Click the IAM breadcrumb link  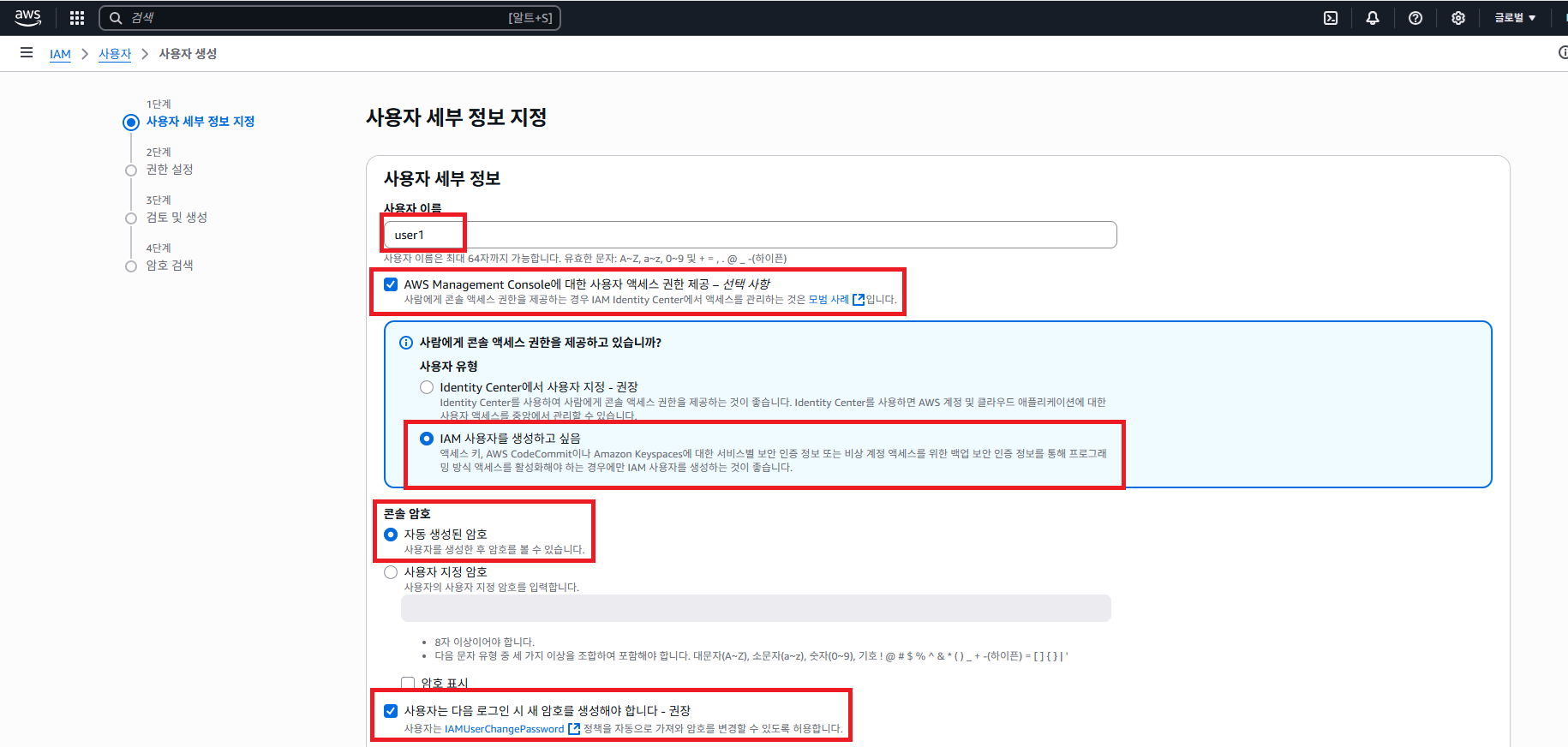tap(60, 54)
